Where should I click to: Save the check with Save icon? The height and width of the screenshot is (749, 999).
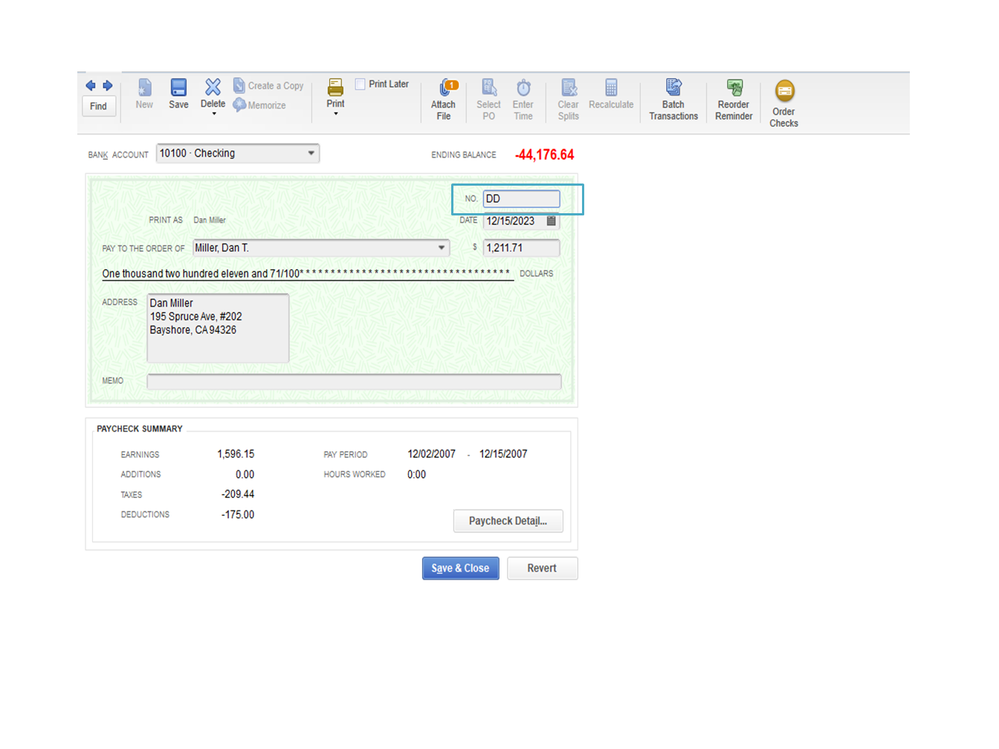pyautogui.click(x=178, y=94)
